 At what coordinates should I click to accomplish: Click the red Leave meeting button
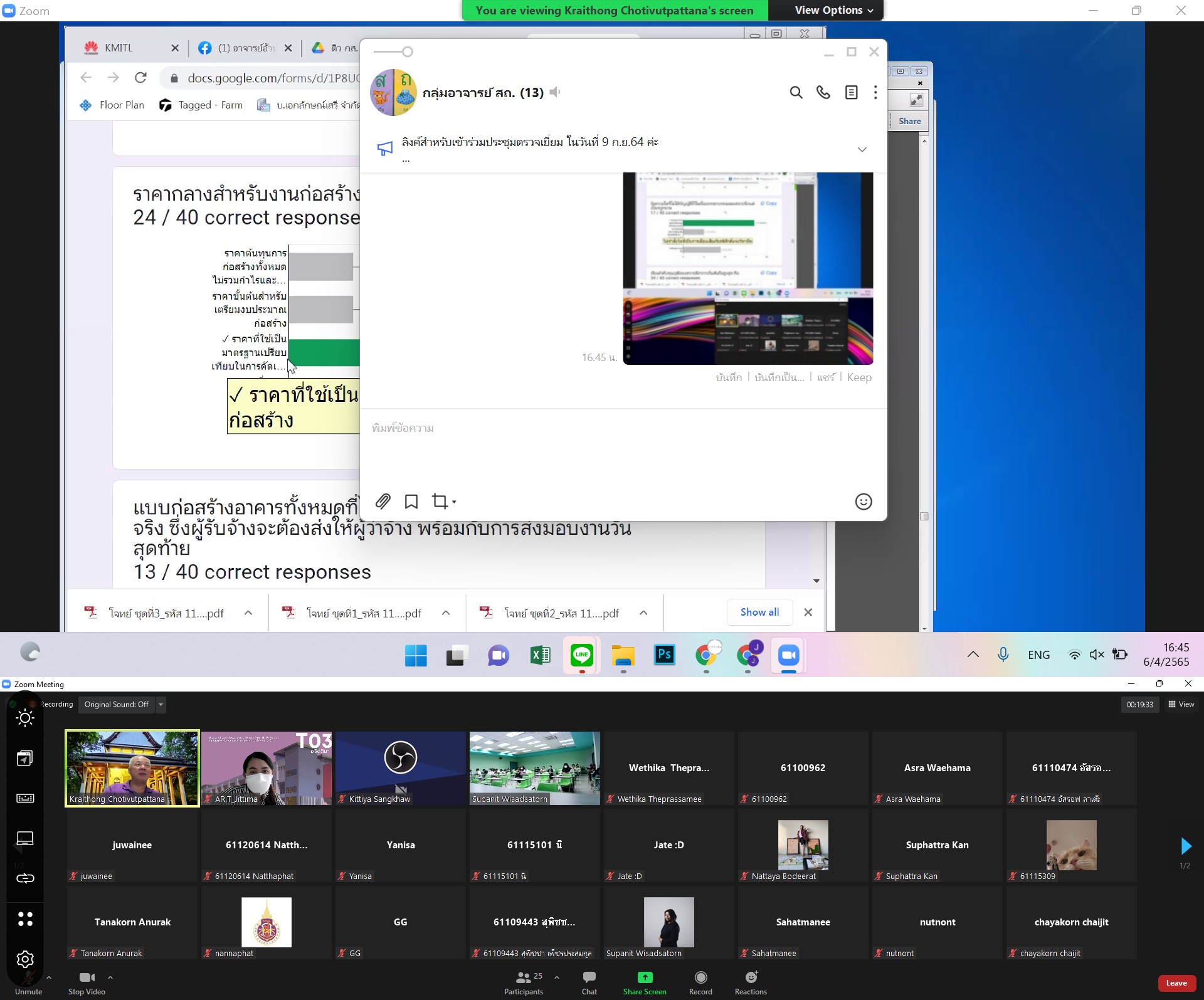(1176, 983)
